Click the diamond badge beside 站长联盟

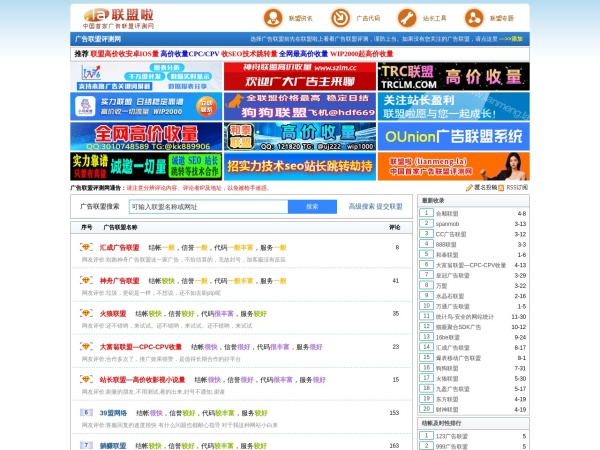pos(86,380)
